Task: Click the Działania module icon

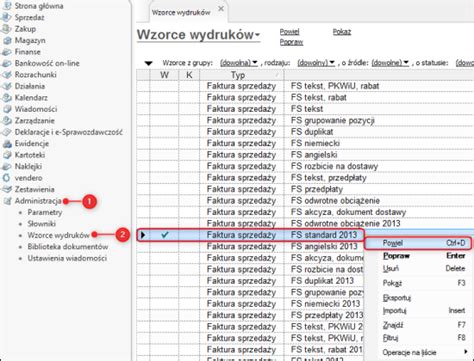Action: (7, 86)
